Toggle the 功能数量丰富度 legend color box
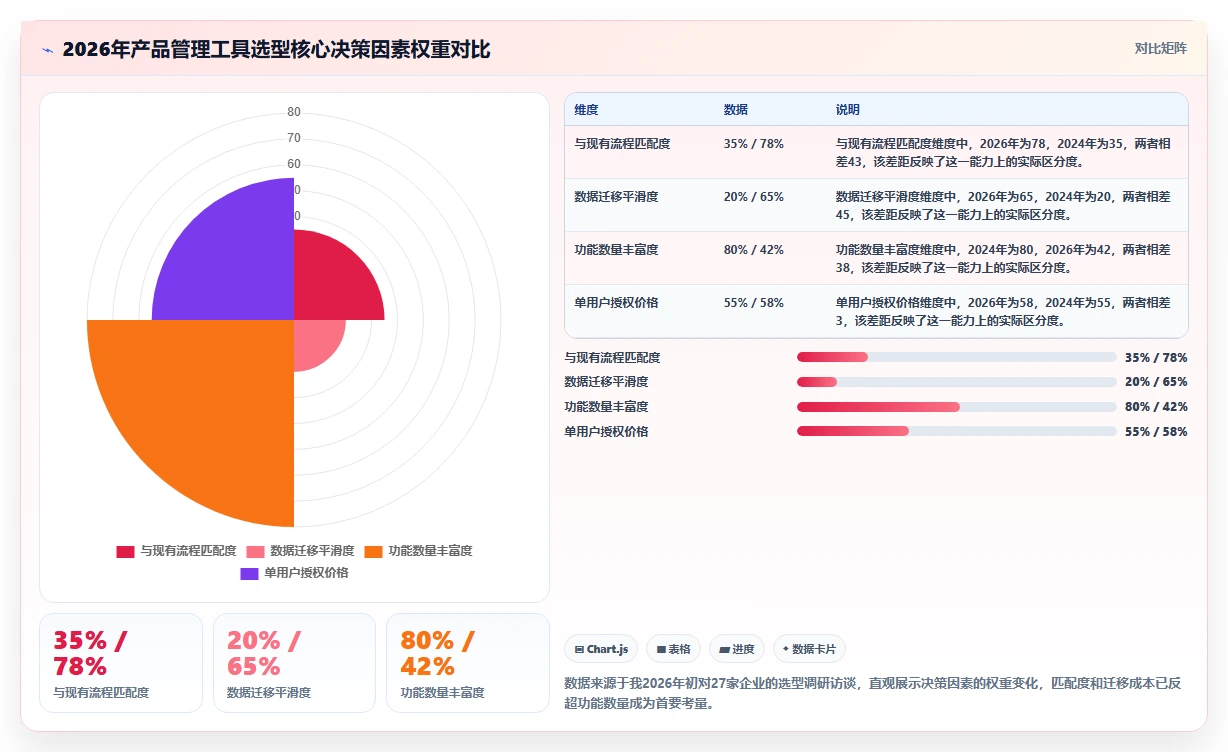The image size is (1228, 752). point(374,551)
